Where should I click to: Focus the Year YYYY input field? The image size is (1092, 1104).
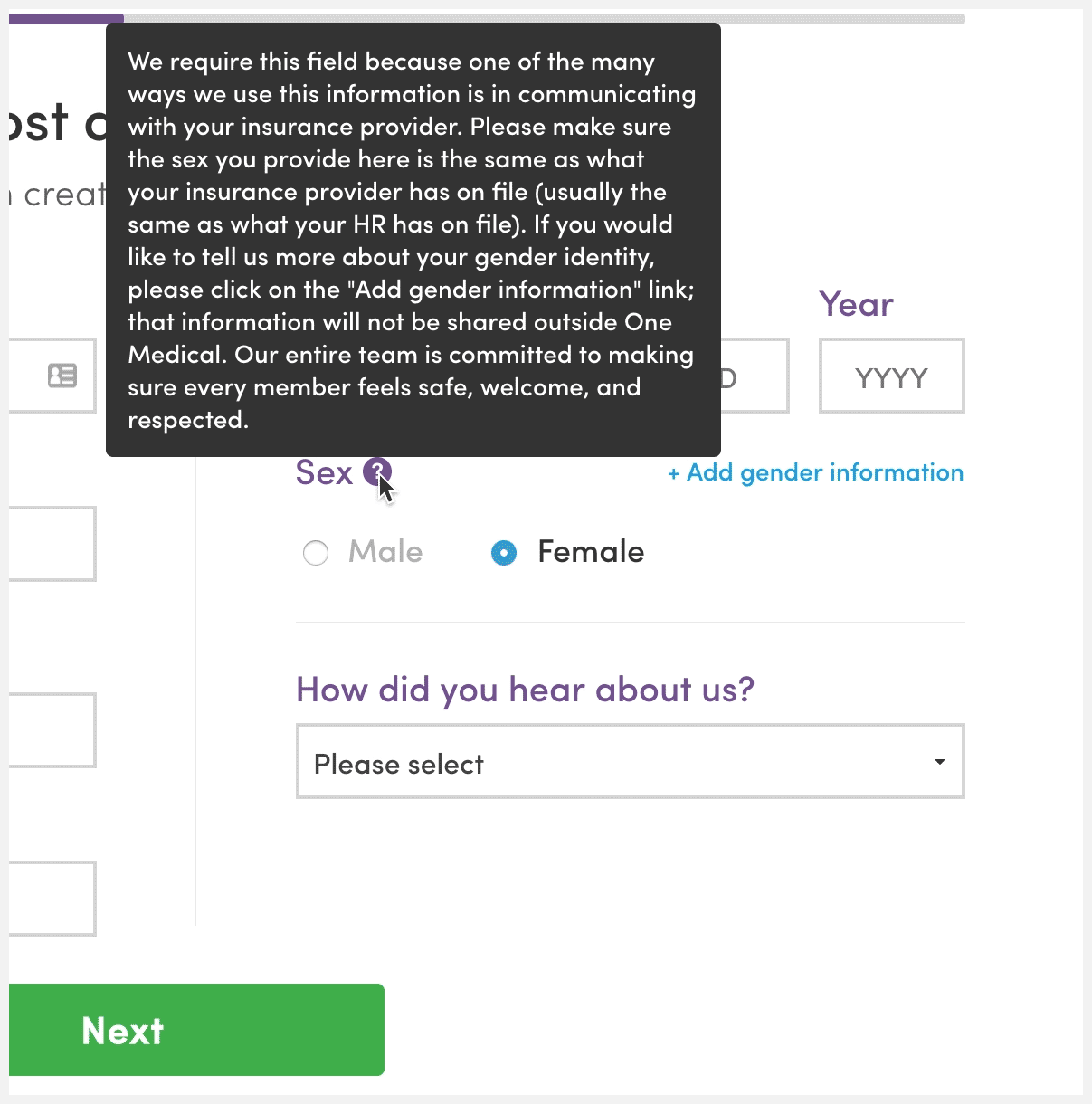(x=891, y=376)
